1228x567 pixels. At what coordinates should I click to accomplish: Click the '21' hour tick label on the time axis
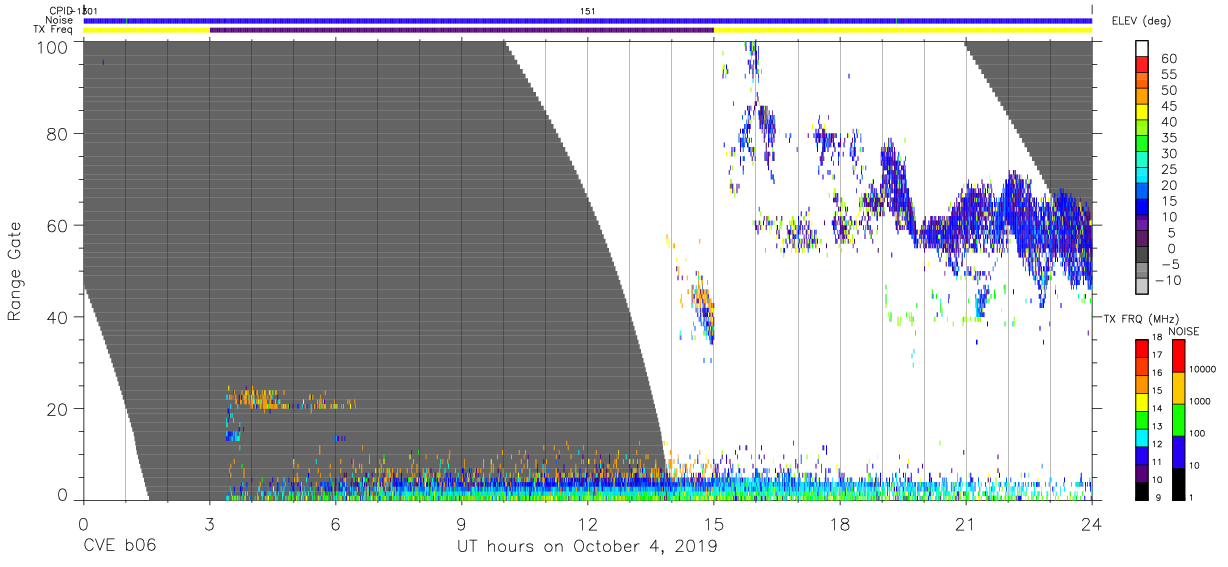(x=965, y=523)
